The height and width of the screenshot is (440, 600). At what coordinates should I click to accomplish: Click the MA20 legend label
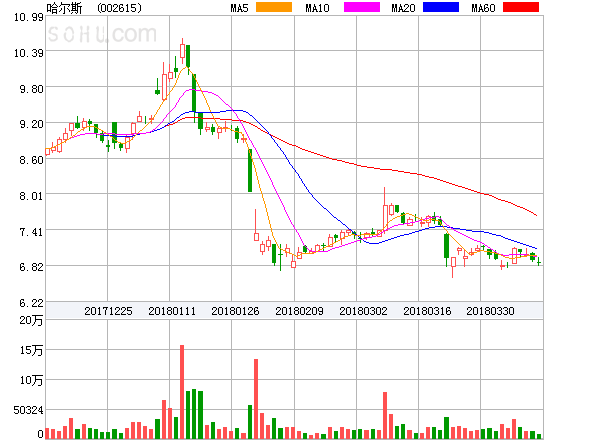[403, 8]
